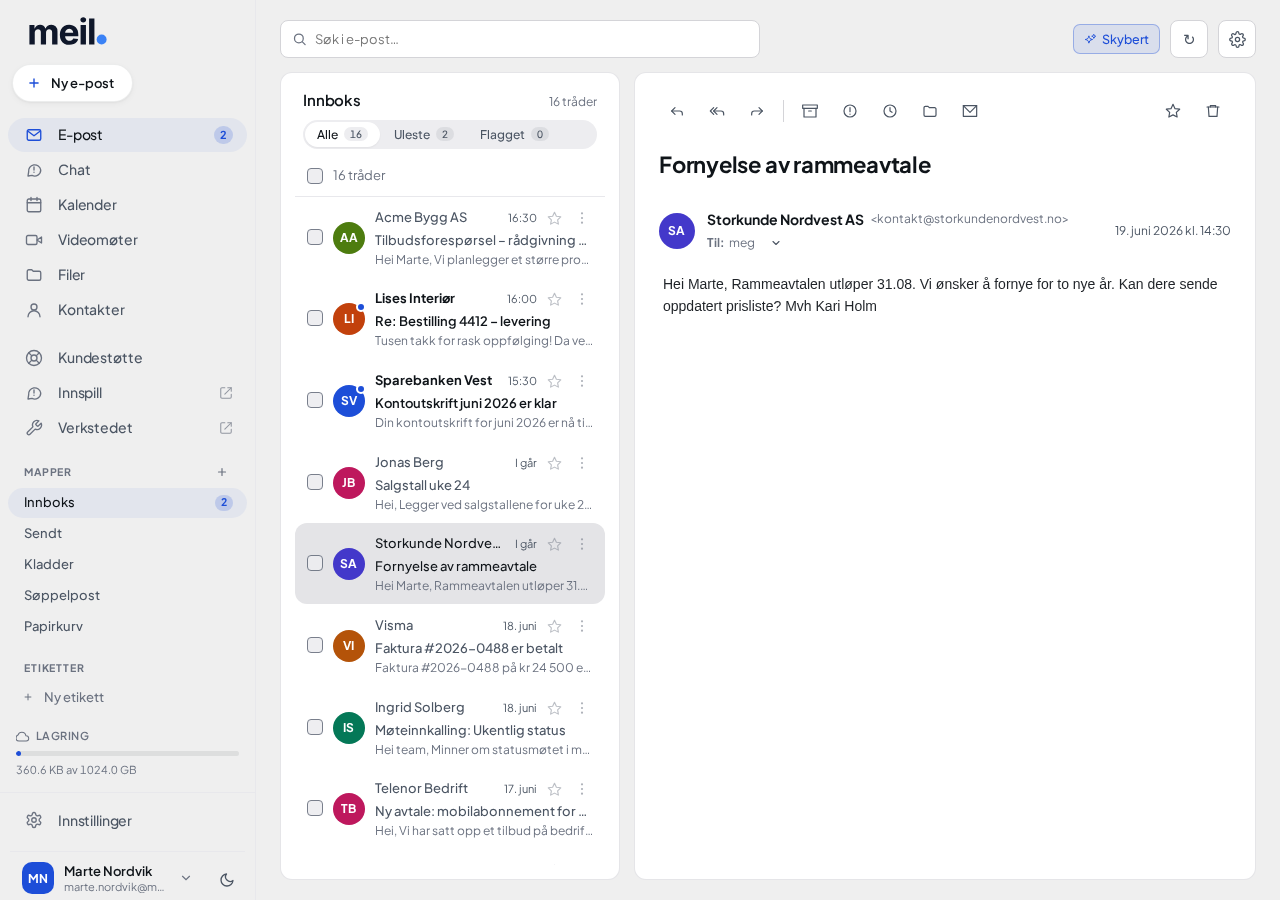Open more options for Jonas Berg email
The height and width of the screenshot is (900, 1280).
click(x=582, y=463)
